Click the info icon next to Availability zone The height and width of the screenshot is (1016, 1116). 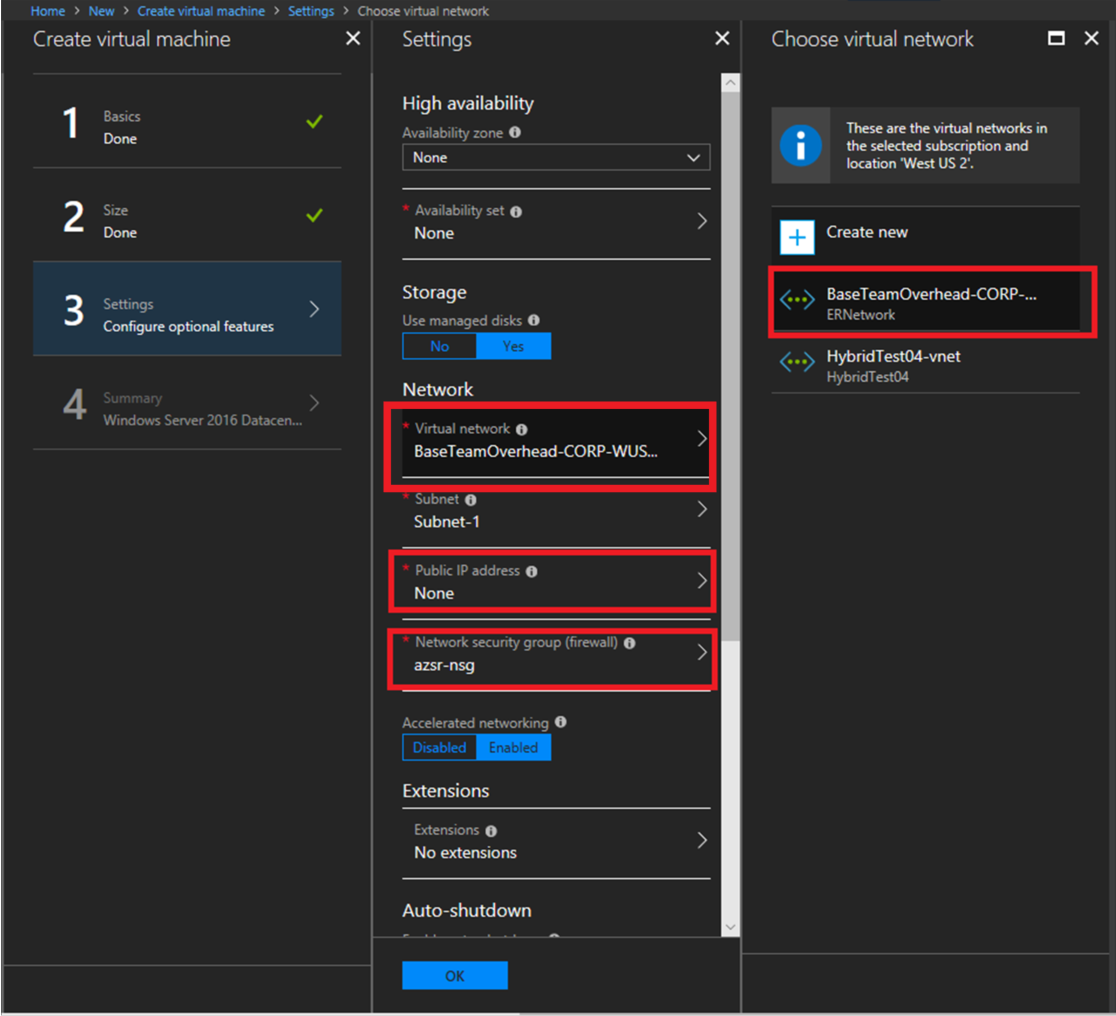[x=515, y=132]
